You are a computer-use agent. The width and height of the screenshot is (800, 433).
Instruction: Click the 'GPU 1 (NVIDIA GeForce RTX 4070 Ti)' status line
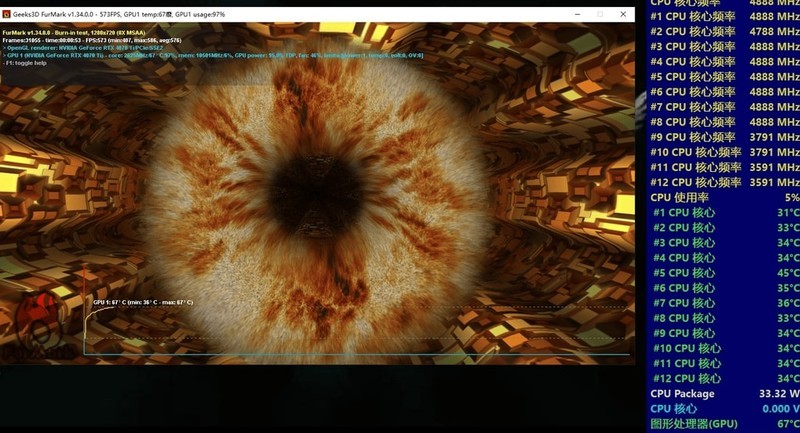click(x=213, y=55)
